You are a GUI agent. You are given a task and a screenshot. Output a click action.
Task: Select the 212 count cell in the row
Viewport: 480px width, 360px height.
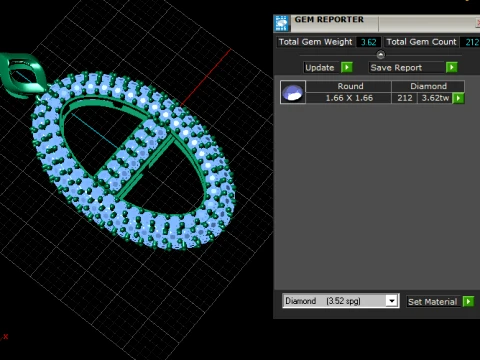click(405, 98)
